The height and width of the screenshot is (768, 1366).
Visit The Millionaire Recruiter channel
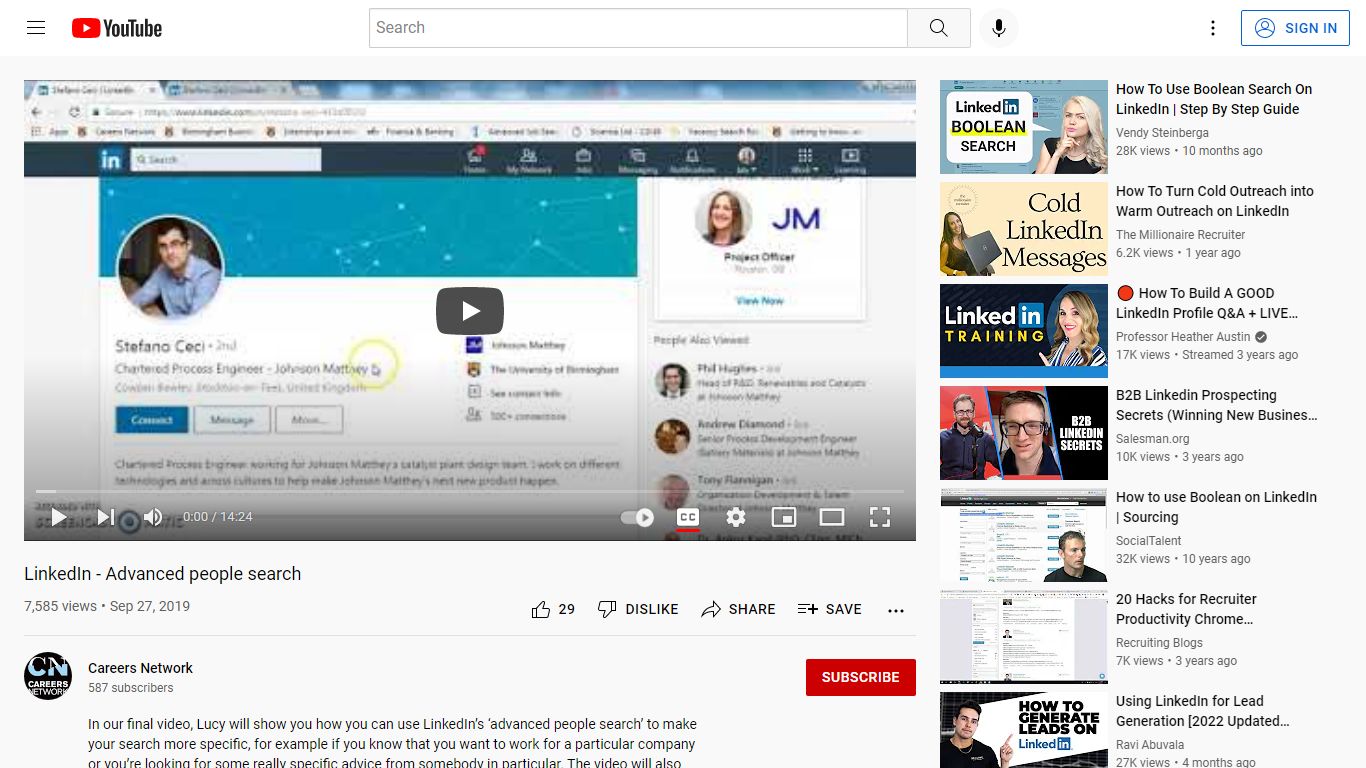1181,235
